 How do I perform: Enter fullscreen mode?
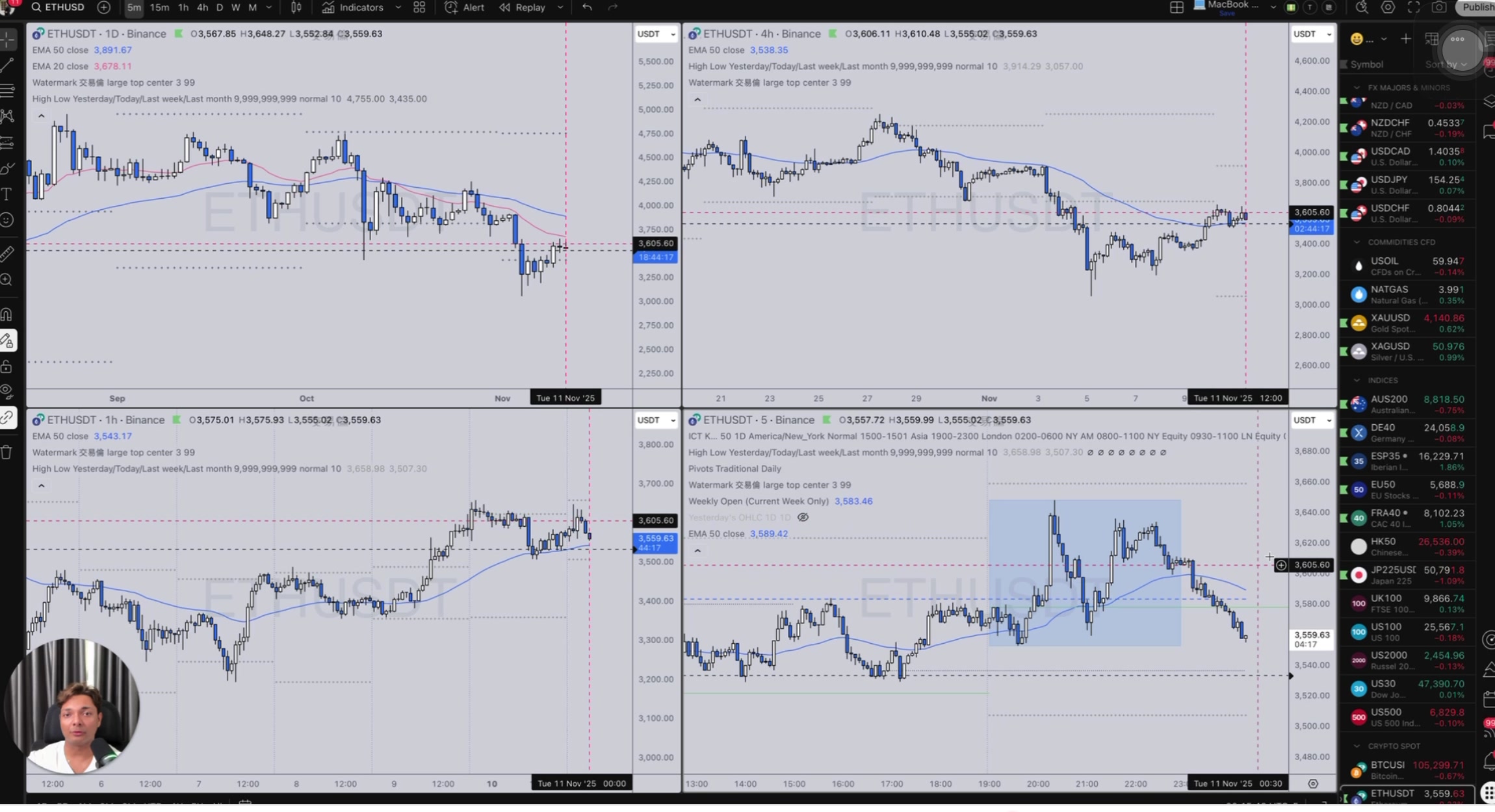click(1414, 7)
